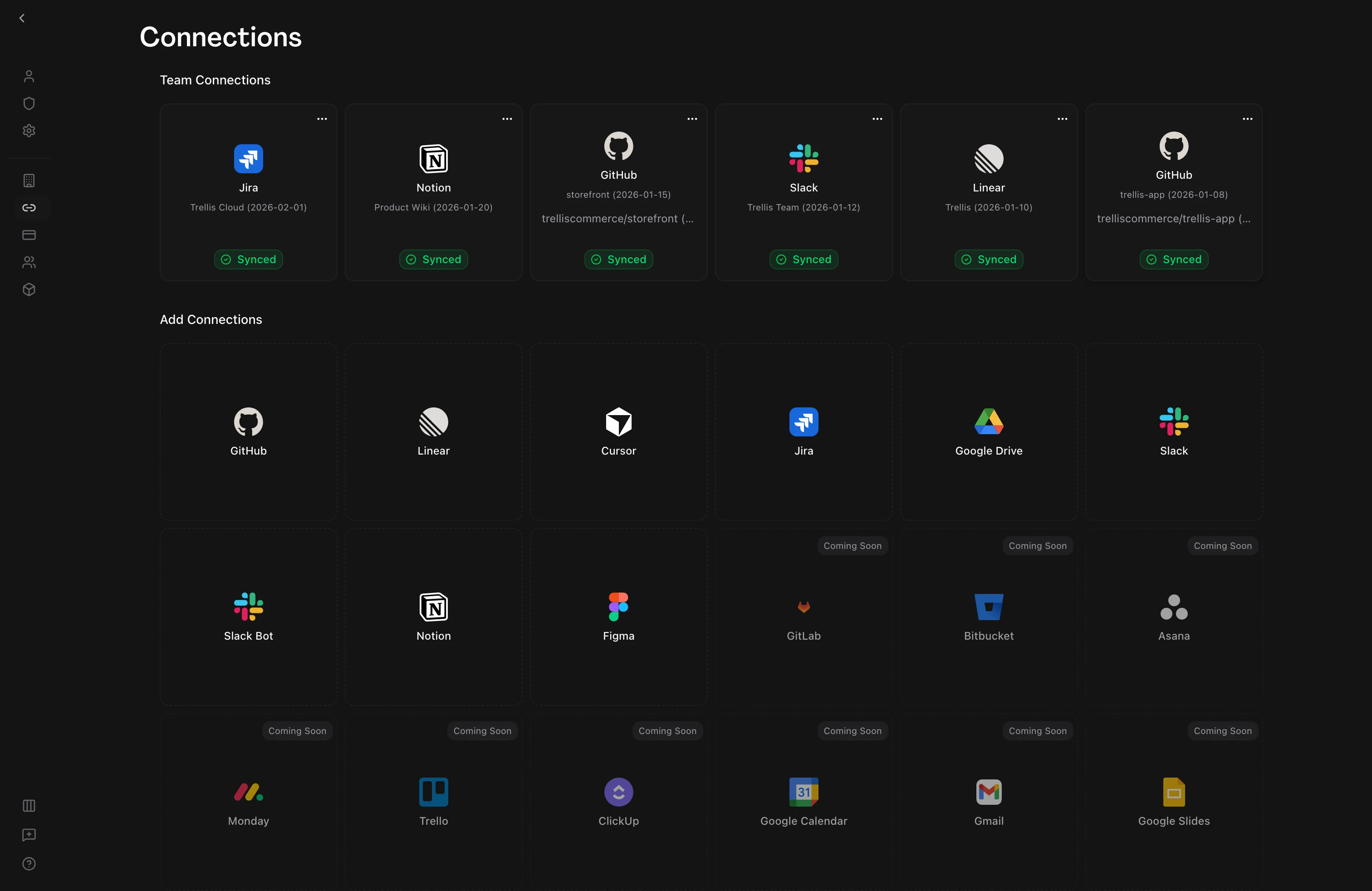This screenshot has width=1372, height=891.
Task: Click the Synced badge on the Jira card
Action: coord(248,259)
